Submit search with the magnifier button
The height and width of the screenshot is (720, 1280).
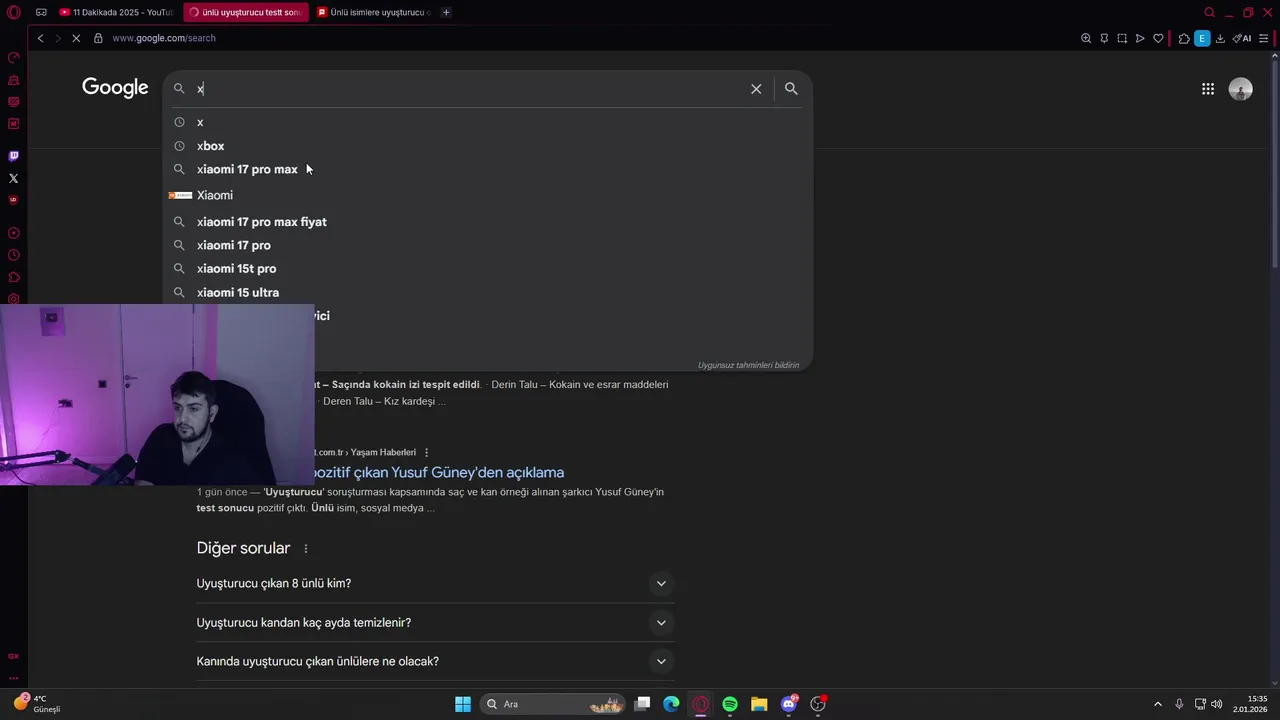(x=791, y=89)
